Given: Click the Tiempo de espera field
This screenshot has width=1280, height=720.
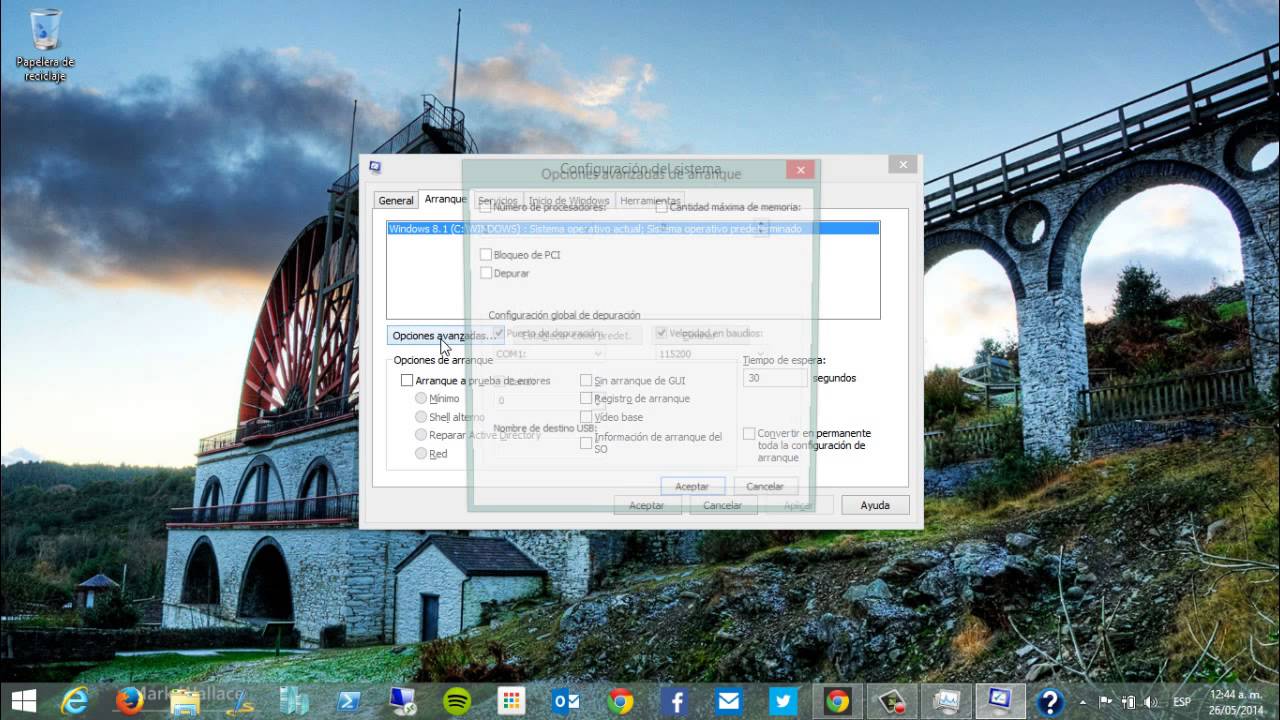Looking at the screenshot, I should coord(775,378).
